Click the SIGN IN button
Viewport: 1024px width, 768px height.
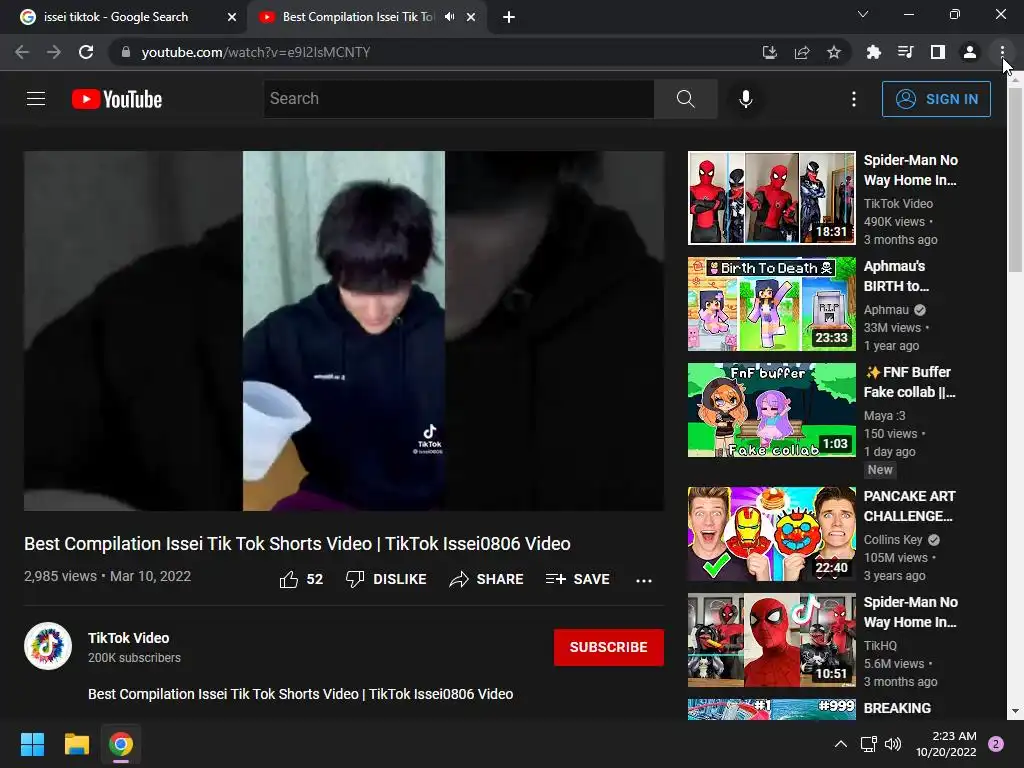pos(936,99)
